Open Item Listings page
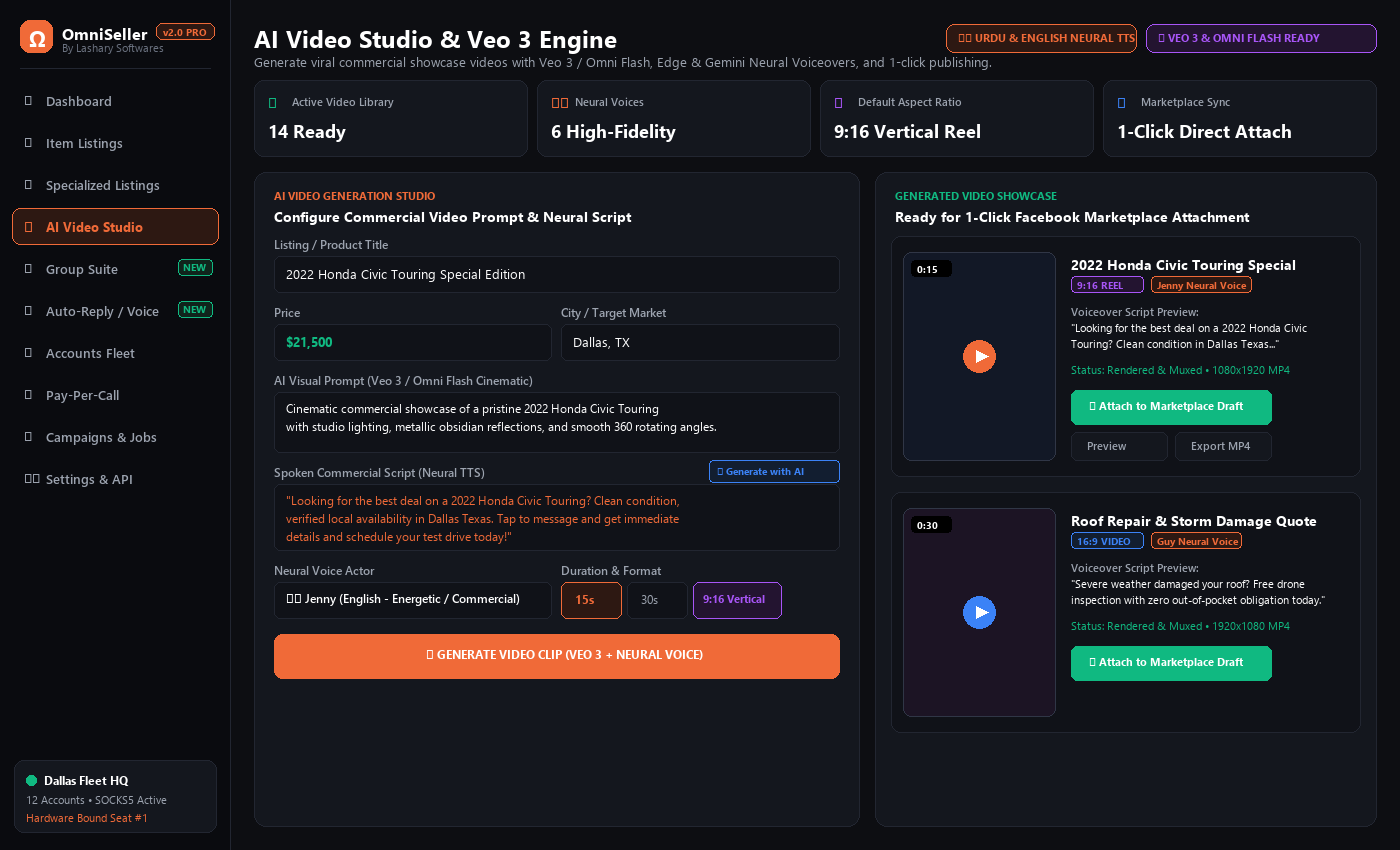Screen dimensions: 1400x850 click(115, 143)
